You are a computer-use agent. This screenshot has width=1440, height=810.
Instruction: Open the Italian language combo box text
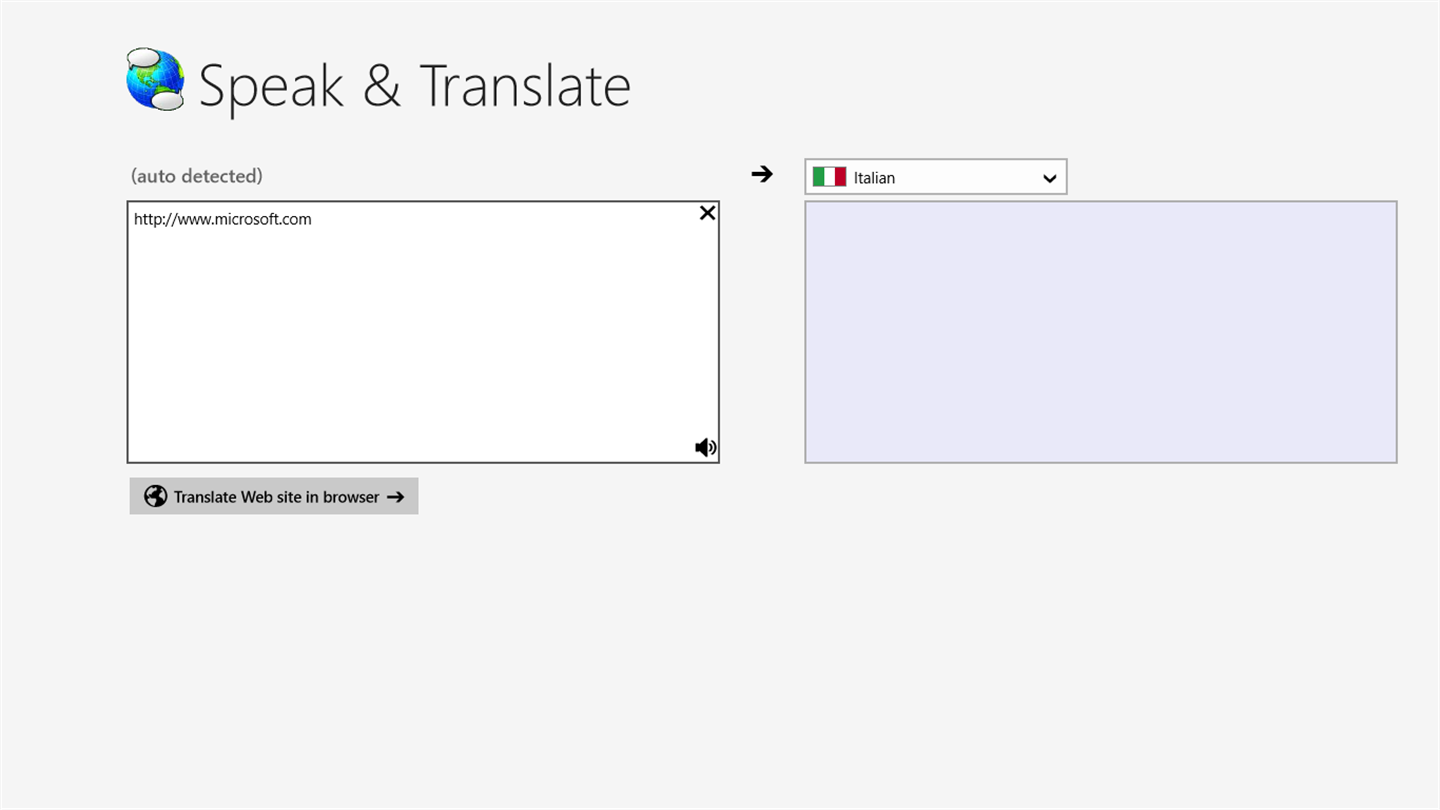(874, 178)
